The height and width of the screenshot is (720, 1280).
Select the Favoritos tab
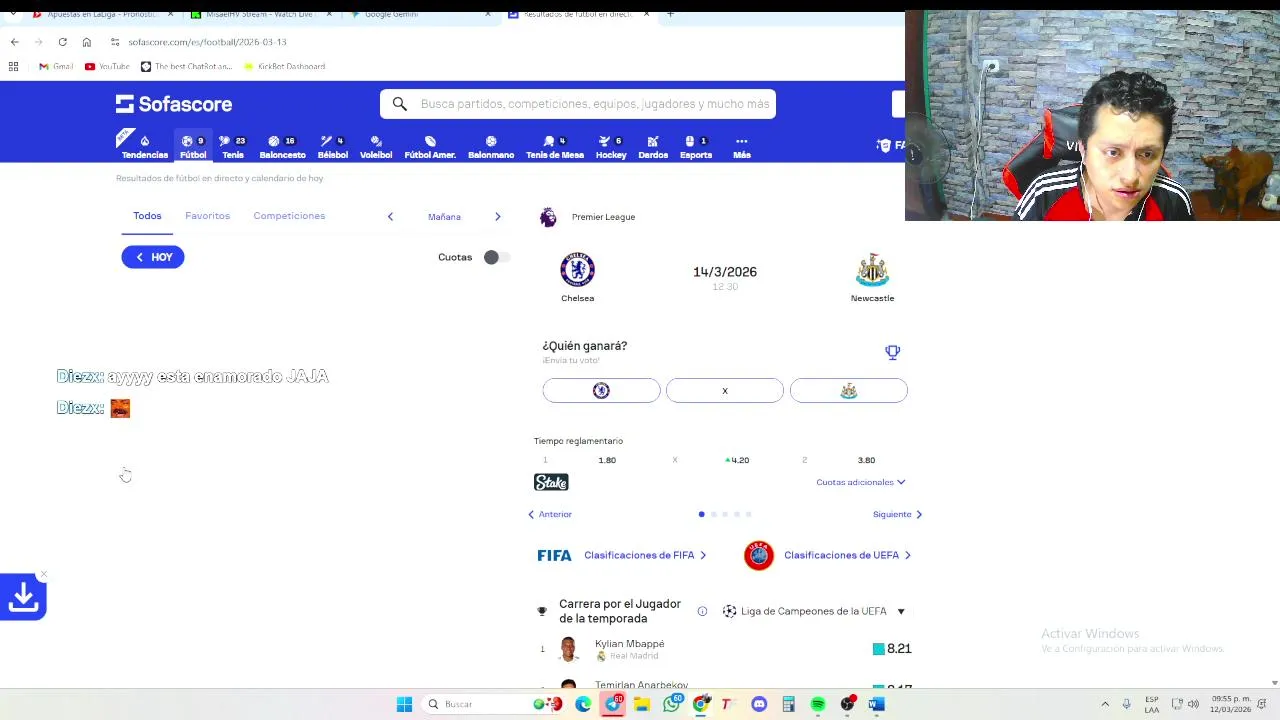207,216
